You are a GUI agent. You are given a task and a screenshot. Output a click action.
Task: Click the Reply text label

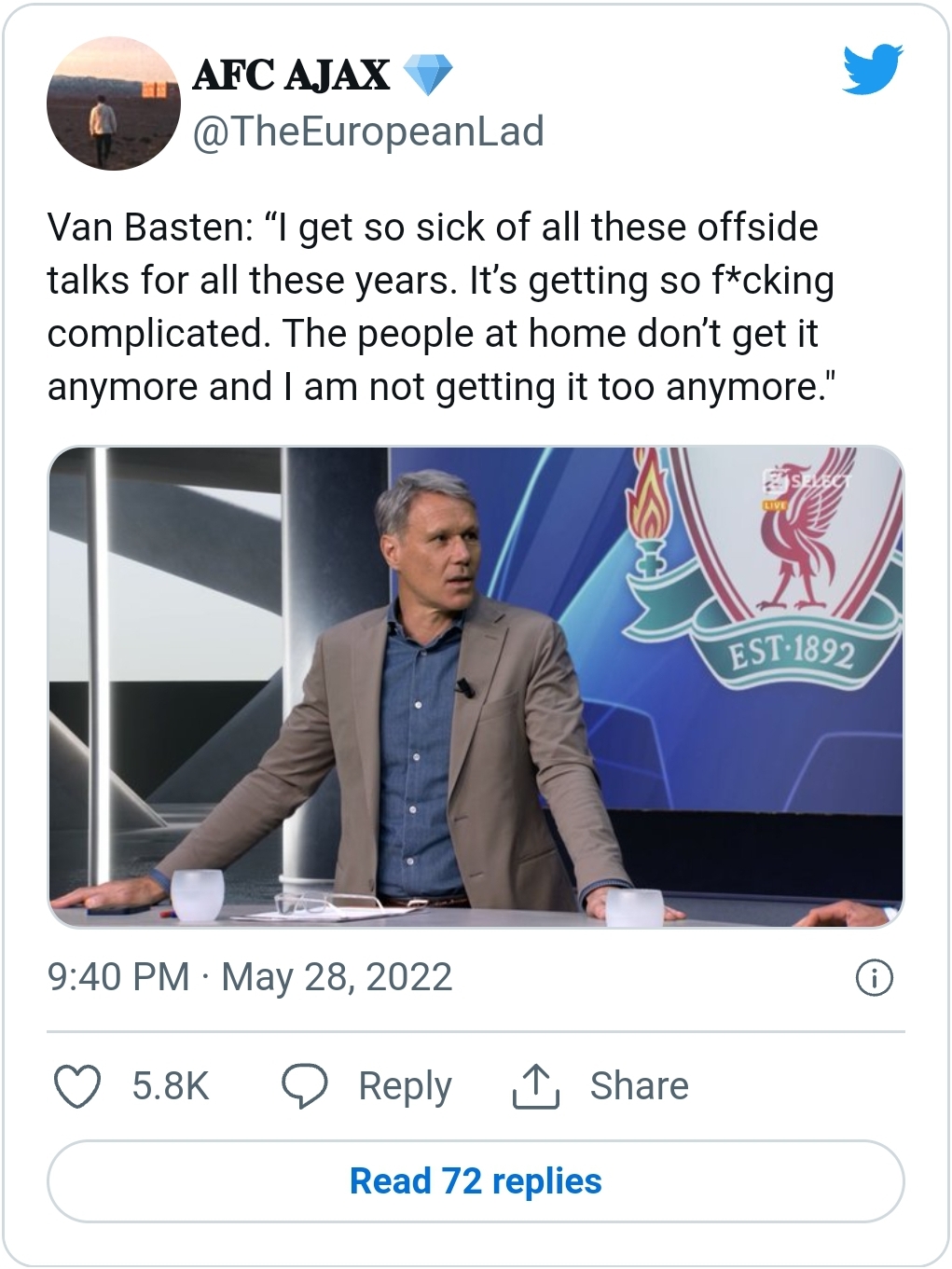[405, 1086]
